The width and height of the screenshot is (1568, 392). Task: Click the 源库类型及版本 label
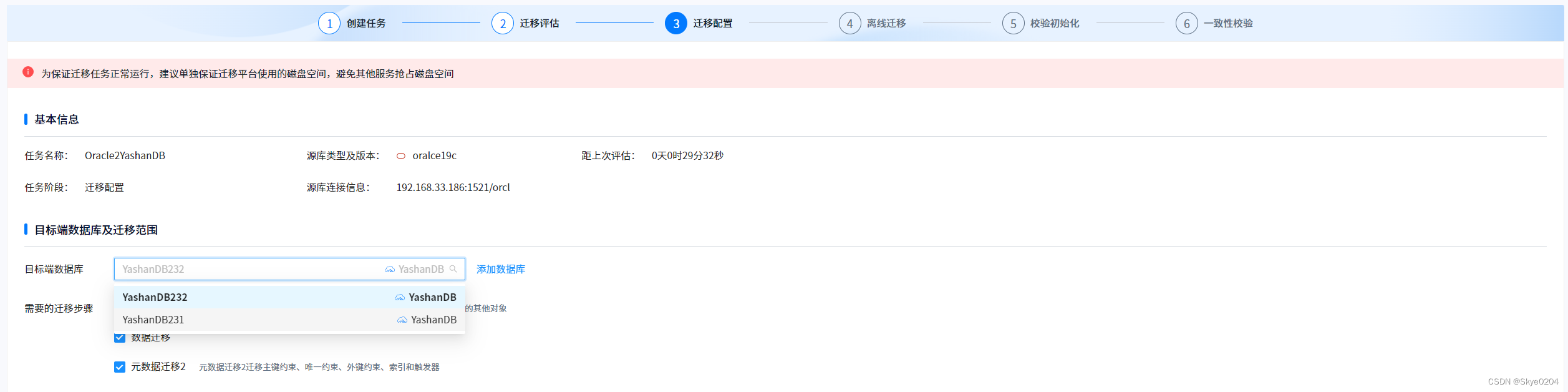(343, 155)
